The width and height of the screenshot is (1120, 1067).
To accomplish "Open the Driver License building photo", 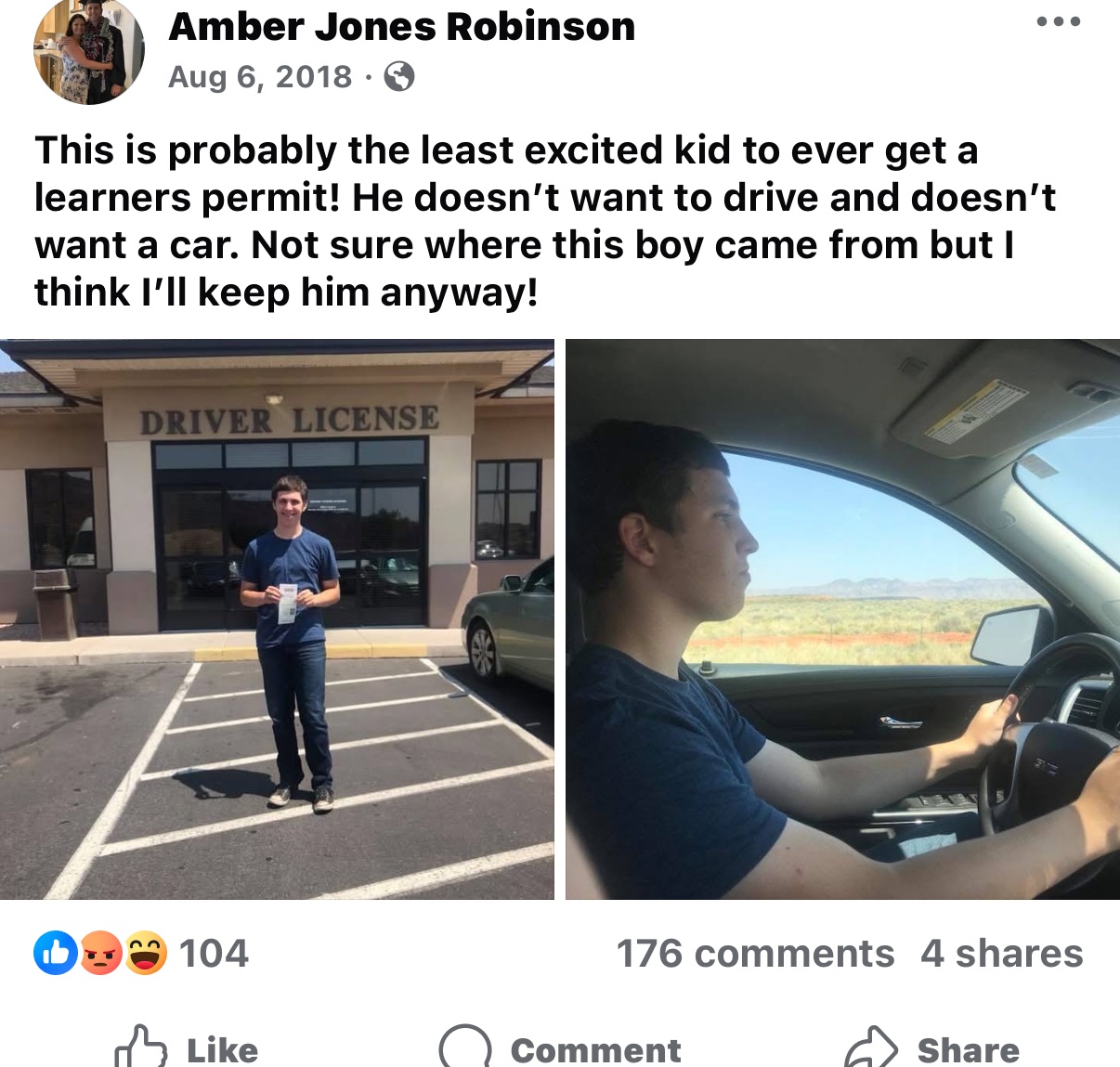I will (277, 619).
